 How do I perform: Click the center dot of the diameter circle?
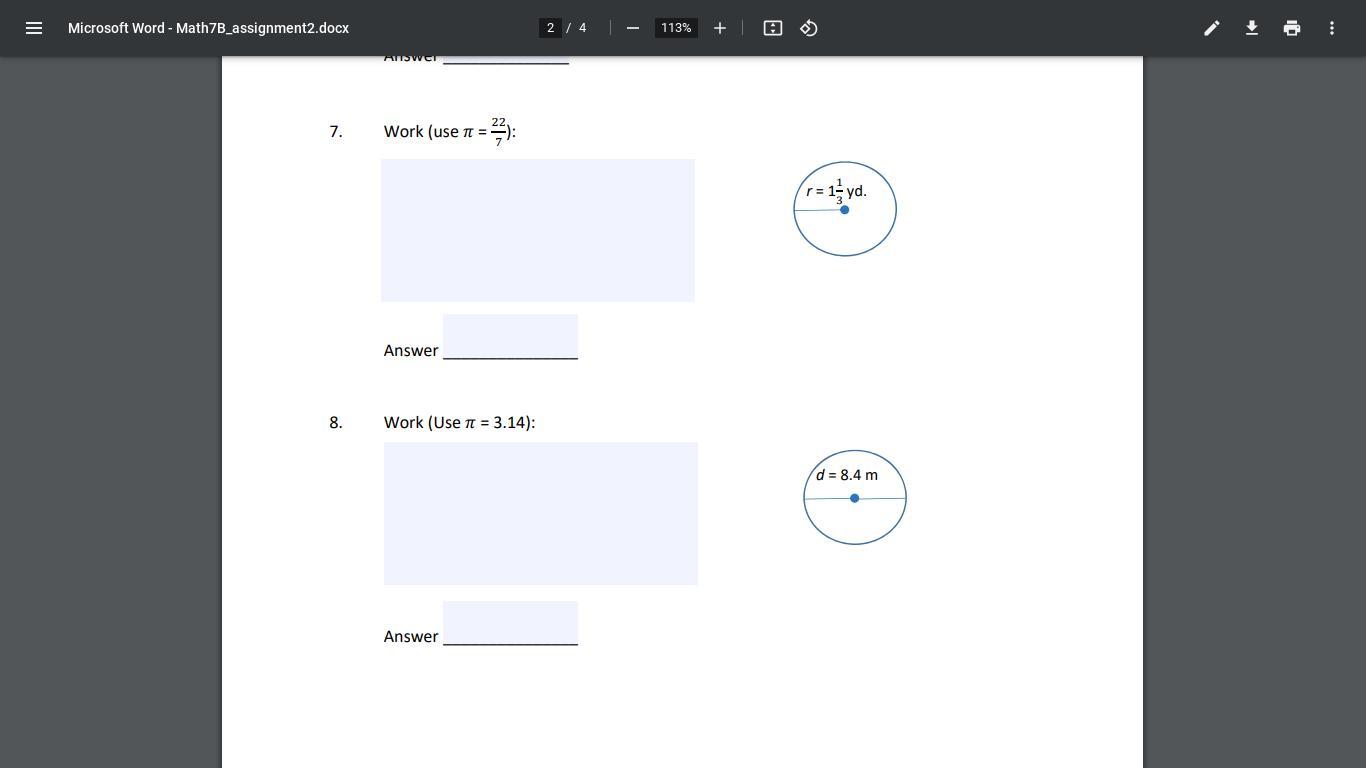click(854, 498)
